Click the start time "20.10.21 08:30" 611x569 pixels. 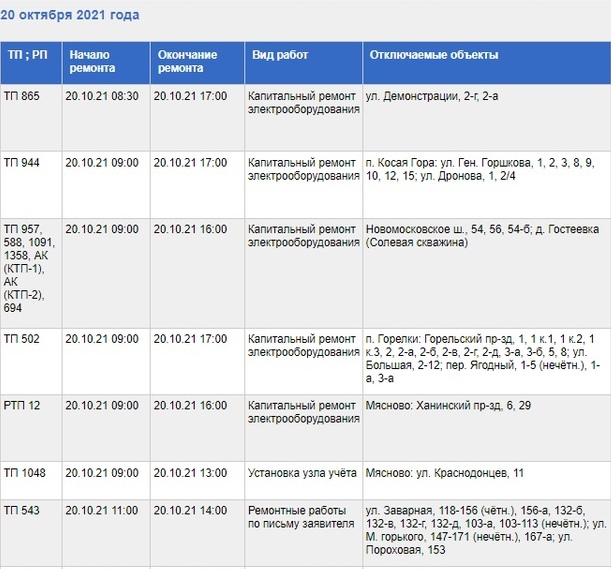[x=102, y=95]
